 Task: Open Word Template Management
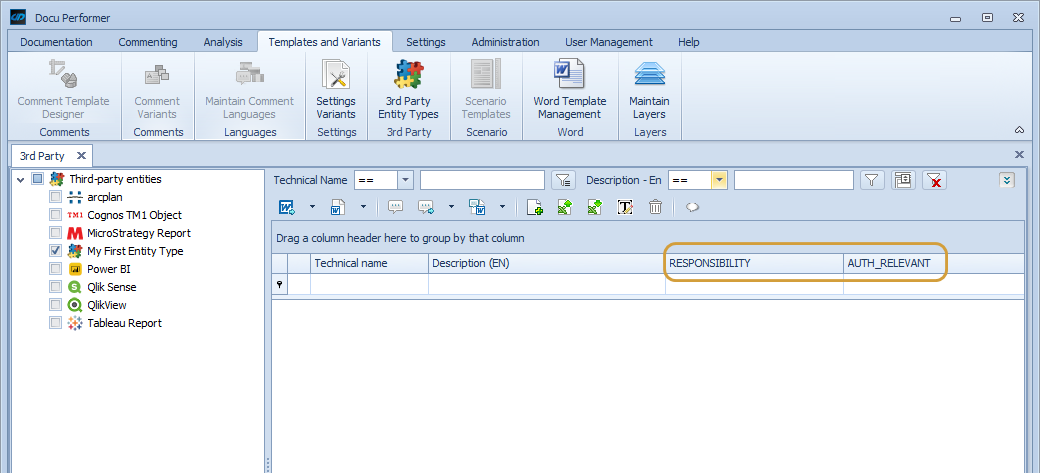[x=569, y=91]
